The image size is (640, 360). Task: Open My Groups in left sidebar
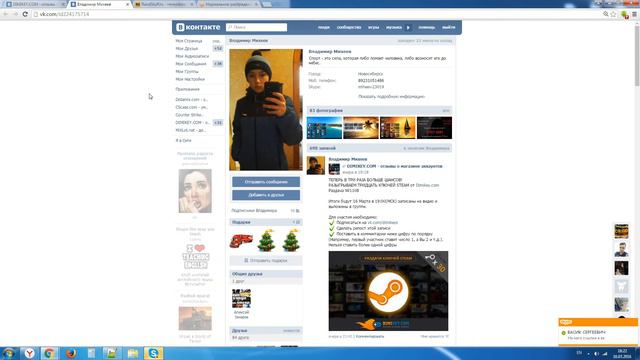pos(187,72)
